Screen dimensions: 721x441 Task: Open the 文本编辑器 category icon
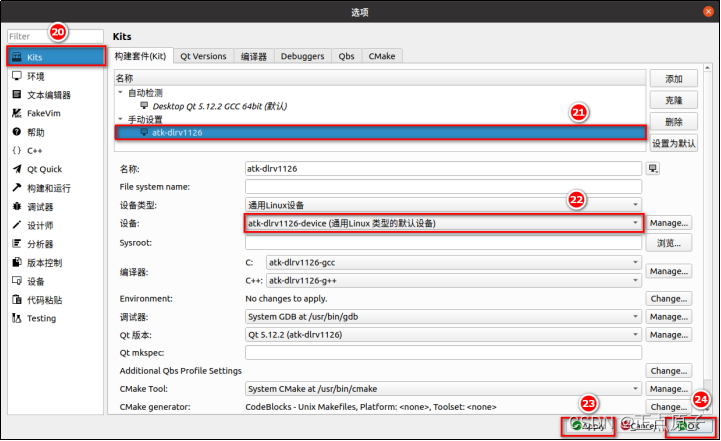click(17, 94)
